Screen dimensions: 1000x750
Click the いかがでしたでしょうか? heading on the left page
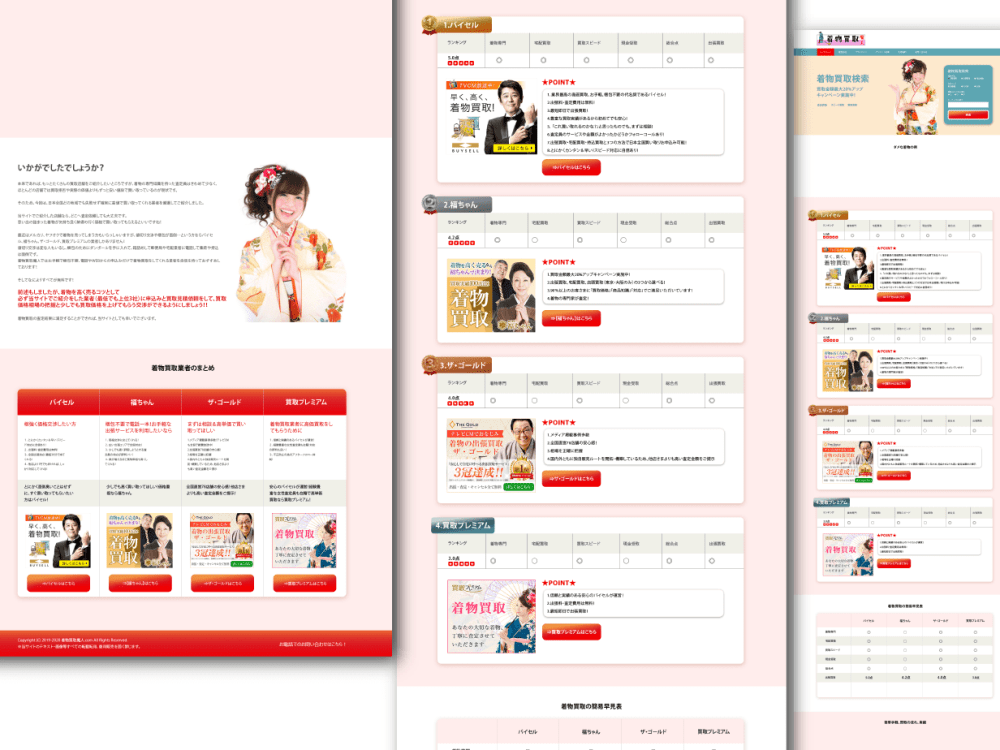61,168
